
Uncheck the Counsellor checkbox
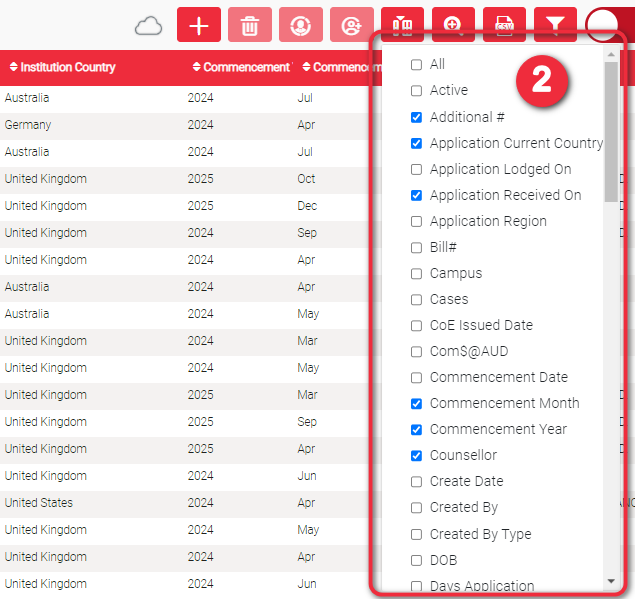(x=416, y=456)
